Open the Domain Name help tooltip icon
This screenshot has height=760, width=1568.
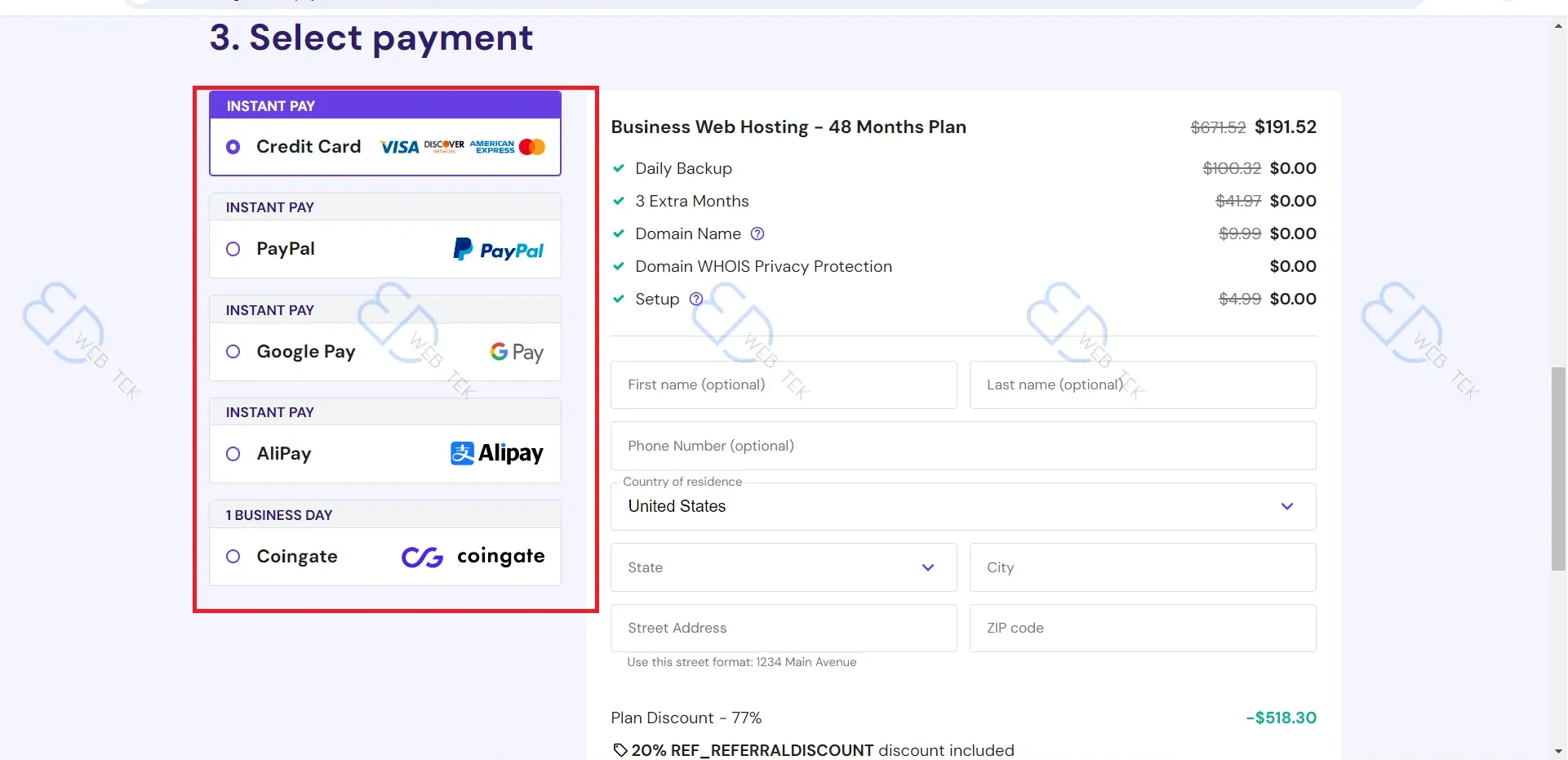click(x=757, y=233)
